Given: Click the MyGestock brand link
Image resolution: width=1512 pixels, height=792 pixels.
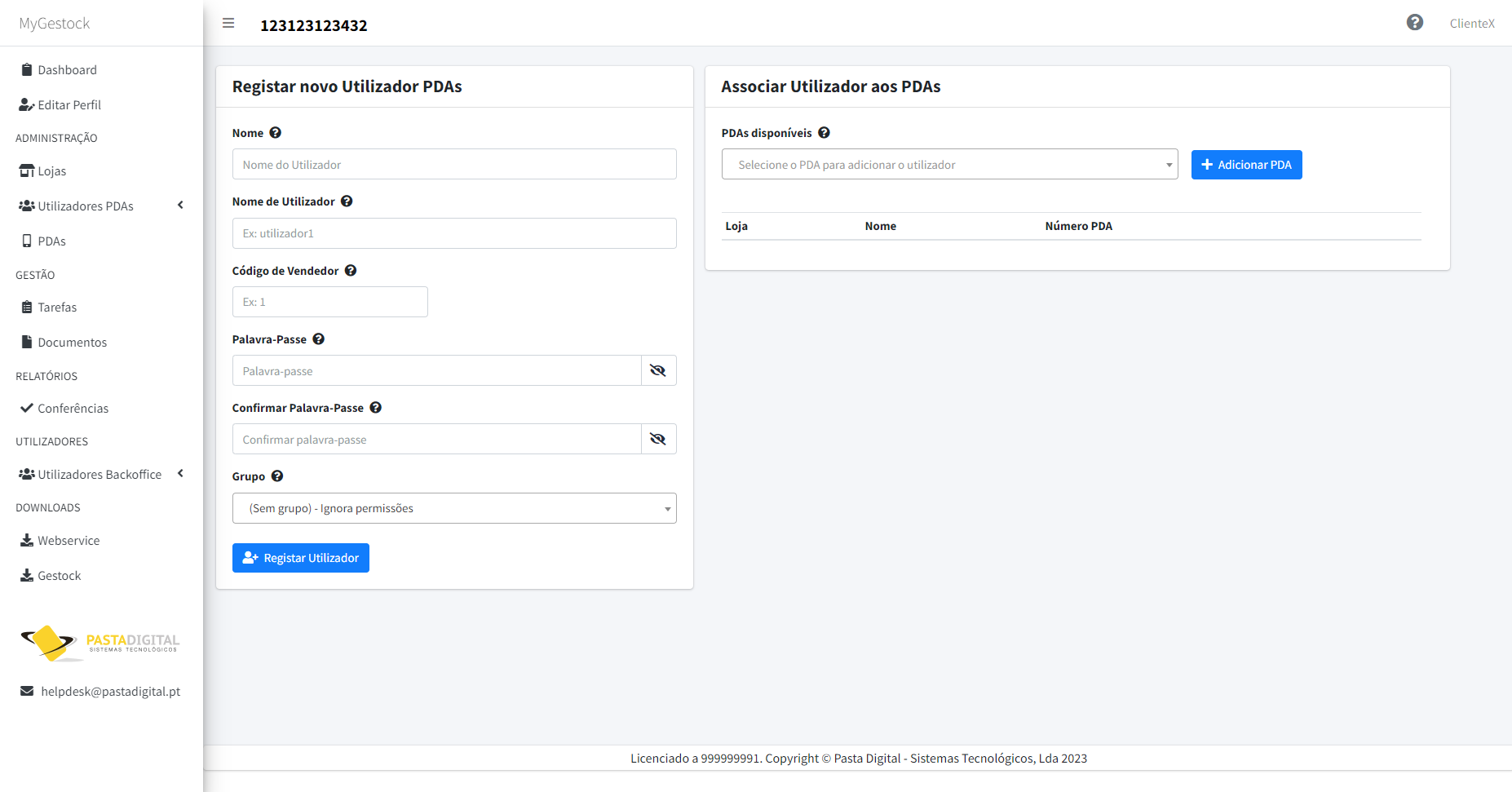Looking at the screenshot, I should point(55,24).
